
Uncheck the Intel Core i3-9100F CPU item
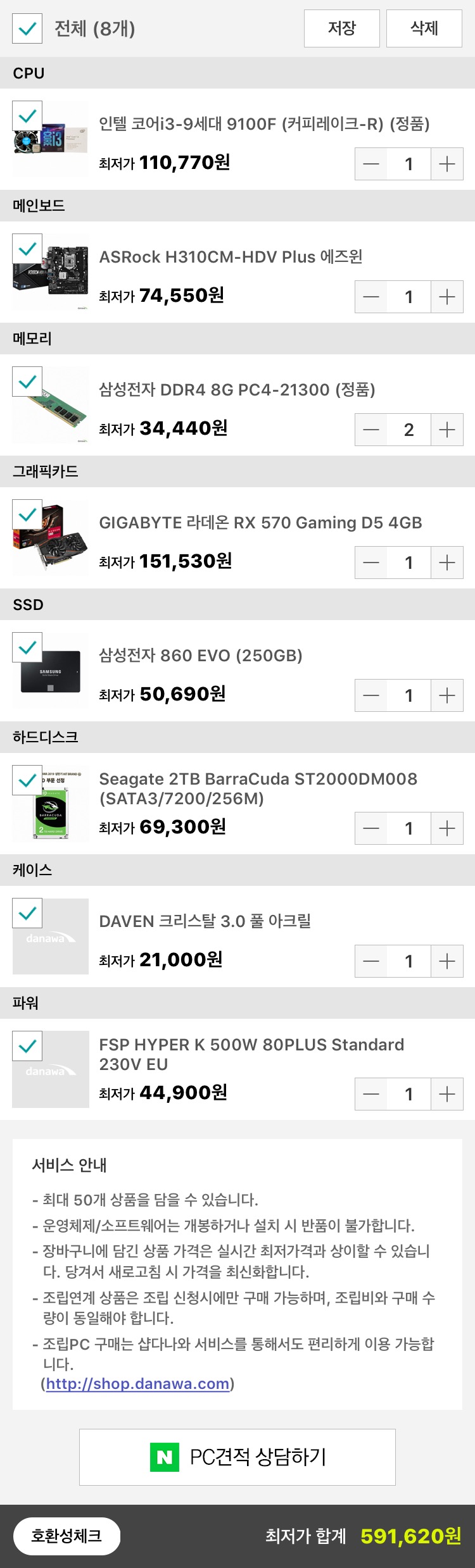(x=27, y=116)
